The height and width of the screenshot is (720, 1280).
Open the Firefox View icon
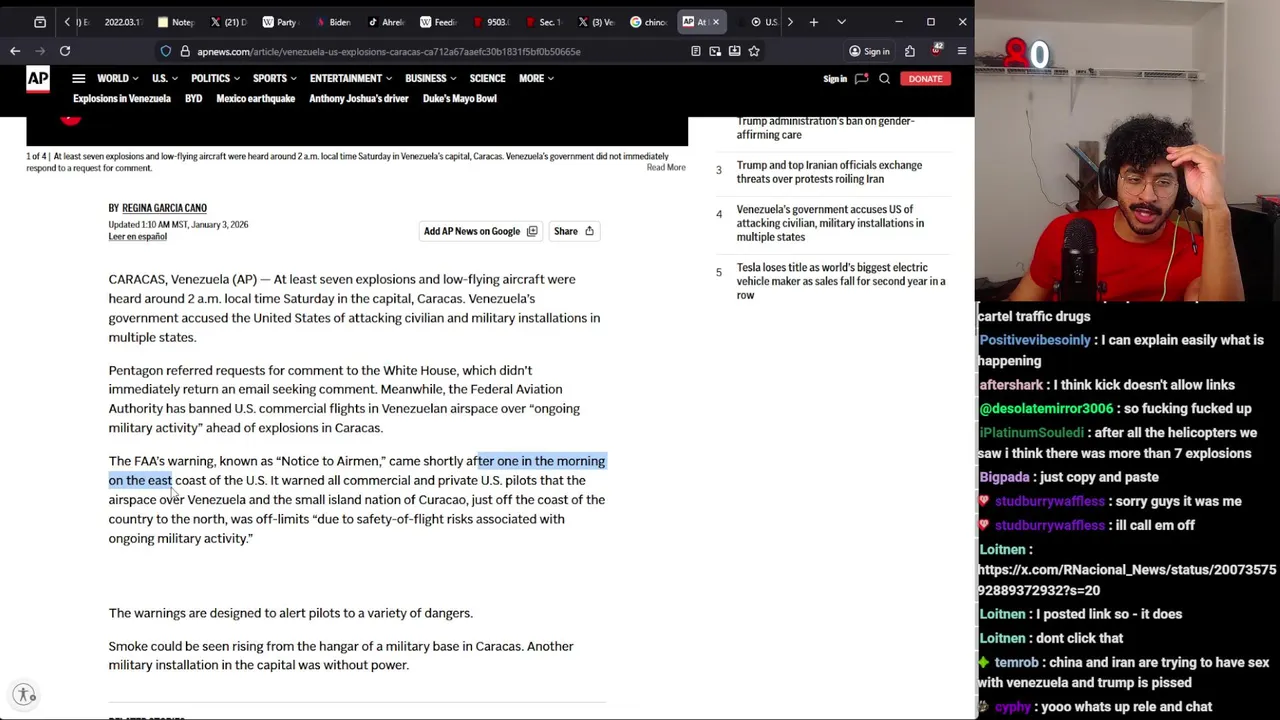pos(40,22)
